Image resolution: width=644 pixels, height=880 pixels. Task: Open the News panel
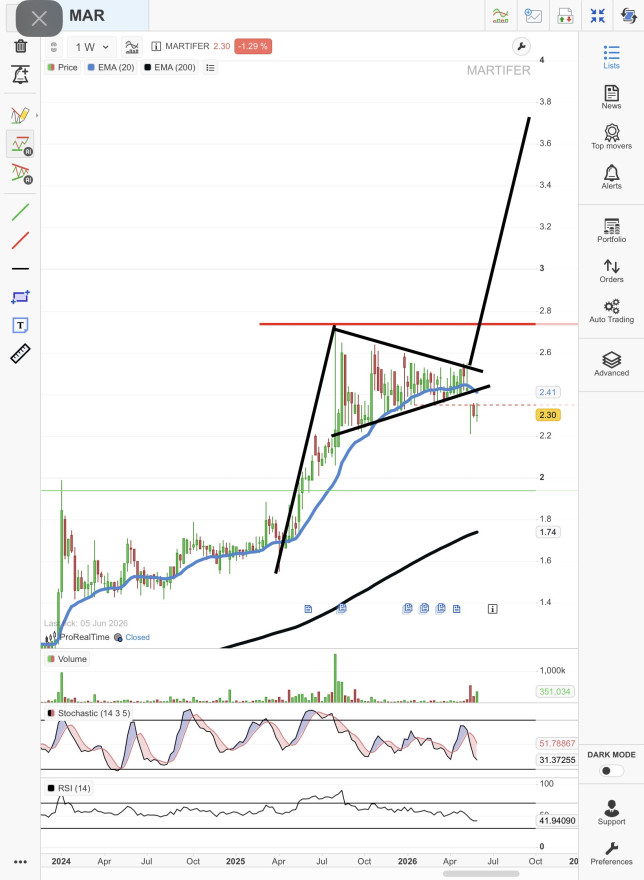click(611, 97)
